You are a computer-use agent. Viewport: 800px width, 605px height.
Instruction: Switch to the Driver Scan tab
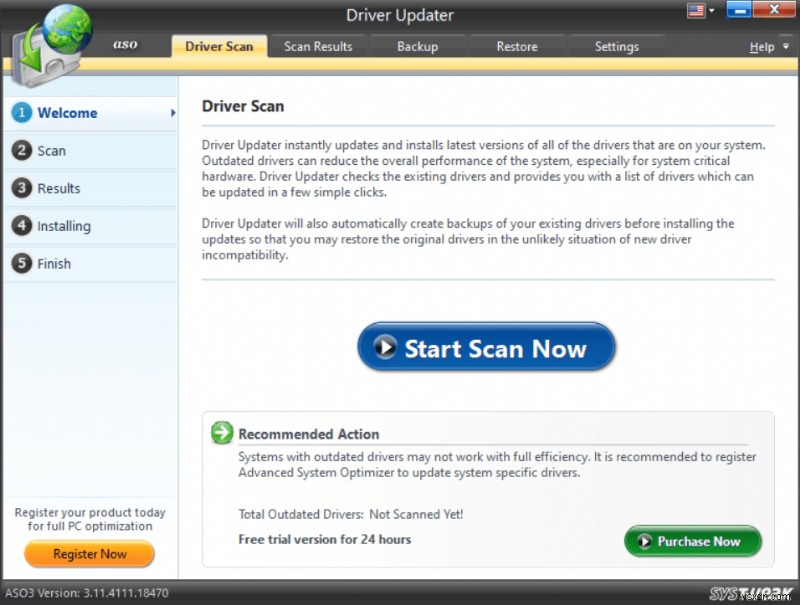click(219, 46)
